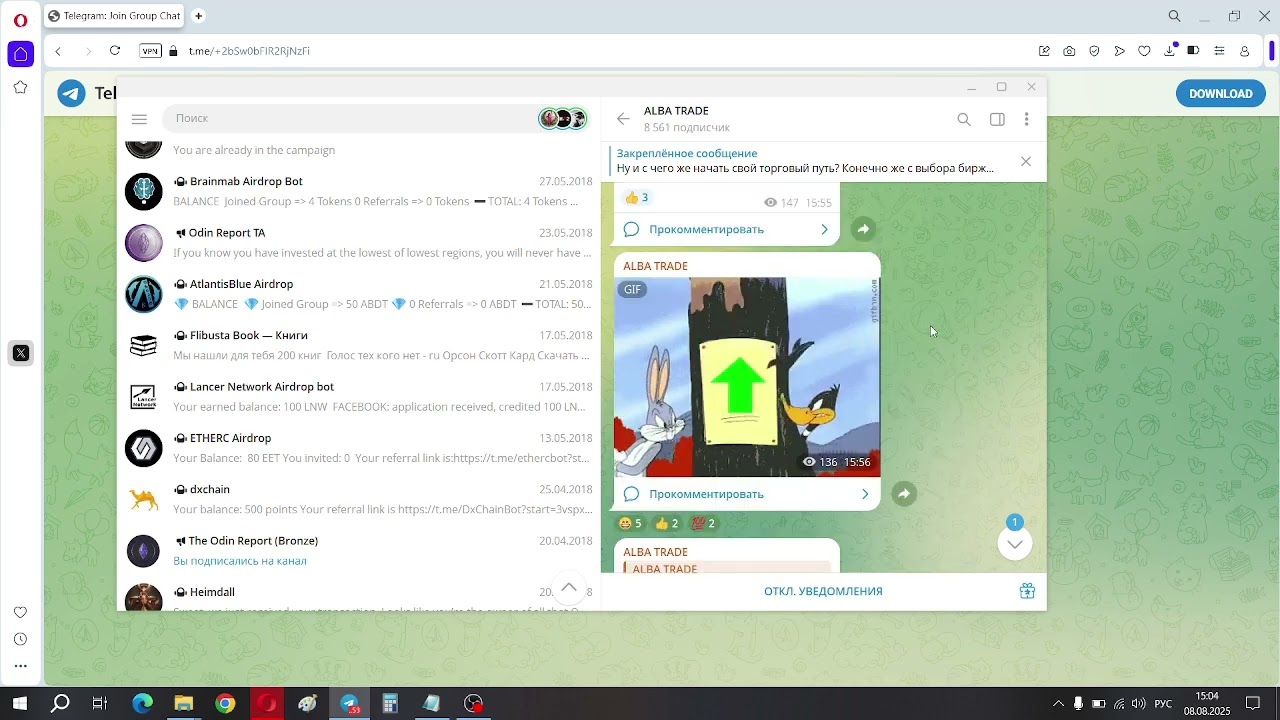This screenshot has width=1280, height=720.
Task: Take a snapshot with Opera camera icon
Action: point(1069,51)
